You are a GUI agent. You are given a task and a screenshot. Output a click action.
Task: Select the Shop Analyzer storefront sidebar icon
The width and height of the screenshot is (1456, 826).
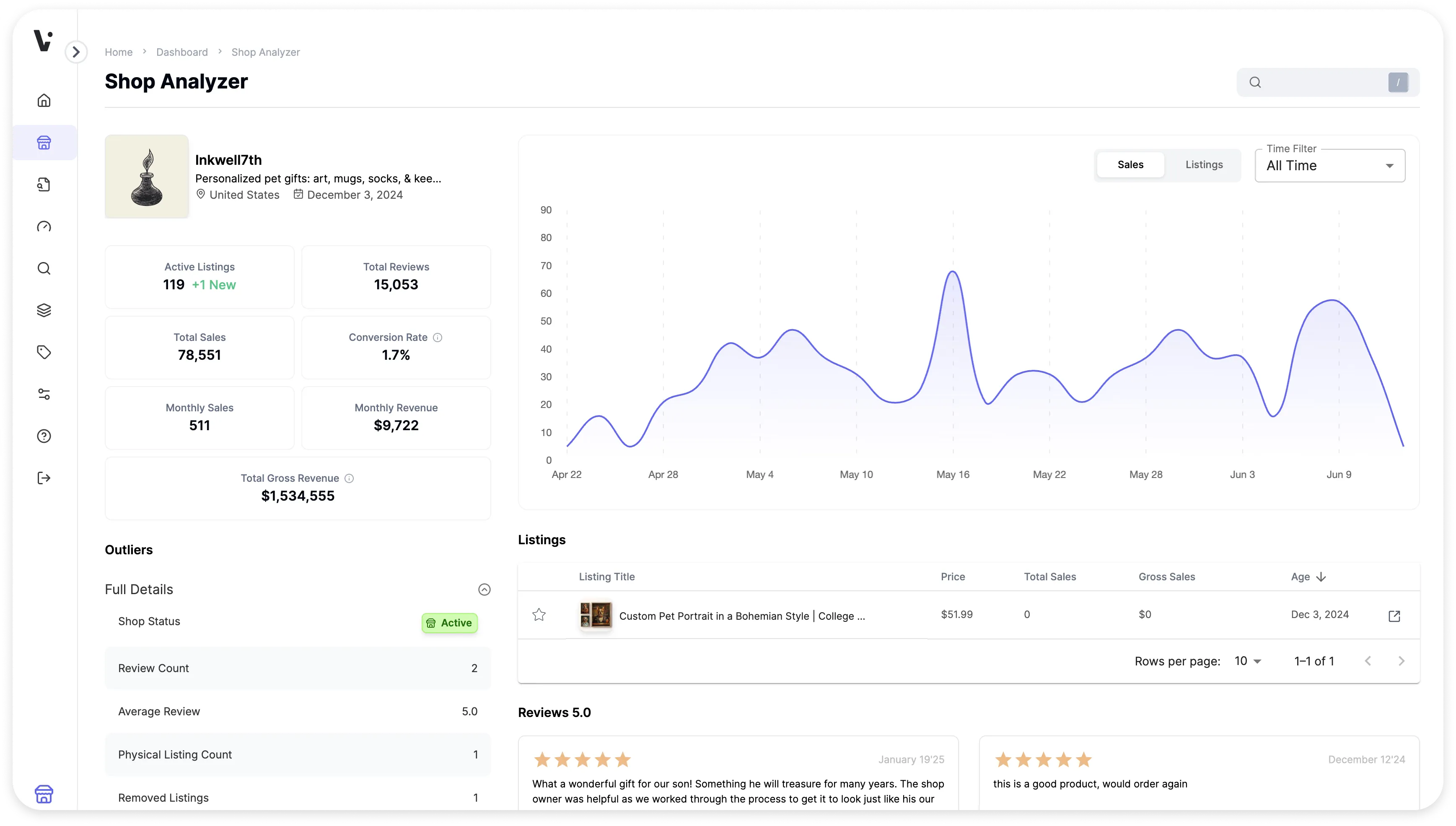(44, 143)
